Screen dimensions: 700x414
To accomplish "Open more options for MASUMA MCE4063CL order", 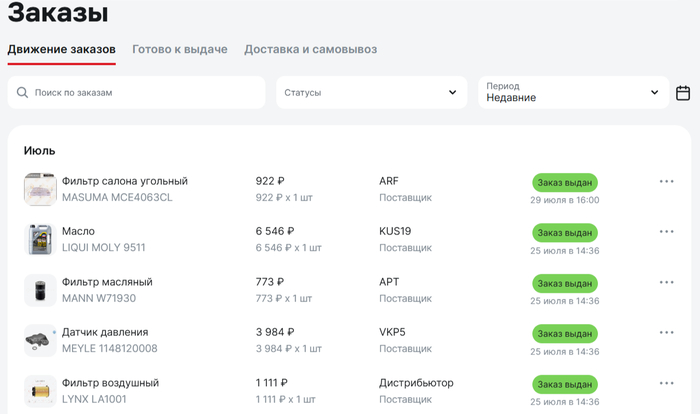I will [x=667, y=181].
